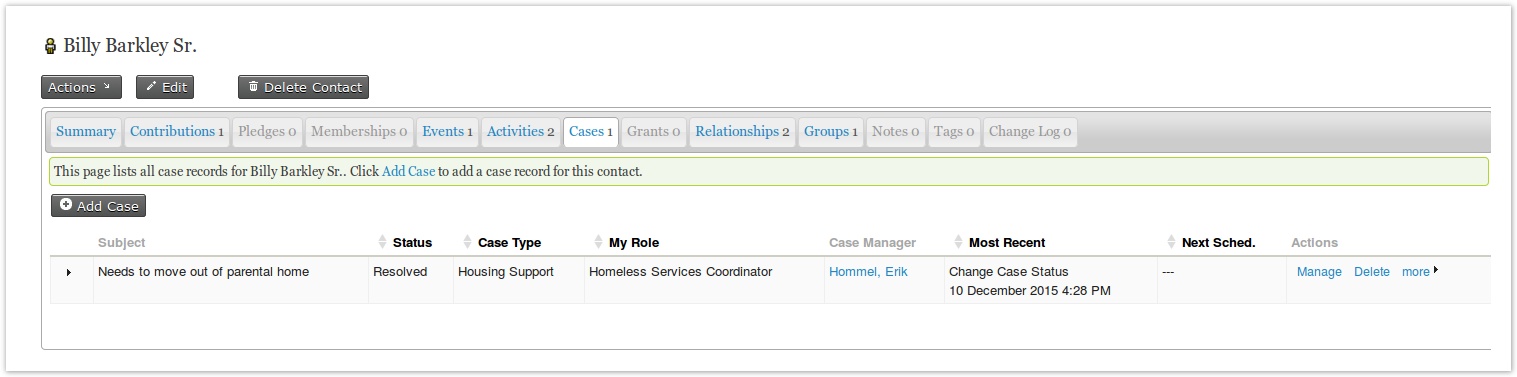The image size is (1517, 377).
Task: Open the Relationships tab
Action: [x=742, y=131]
